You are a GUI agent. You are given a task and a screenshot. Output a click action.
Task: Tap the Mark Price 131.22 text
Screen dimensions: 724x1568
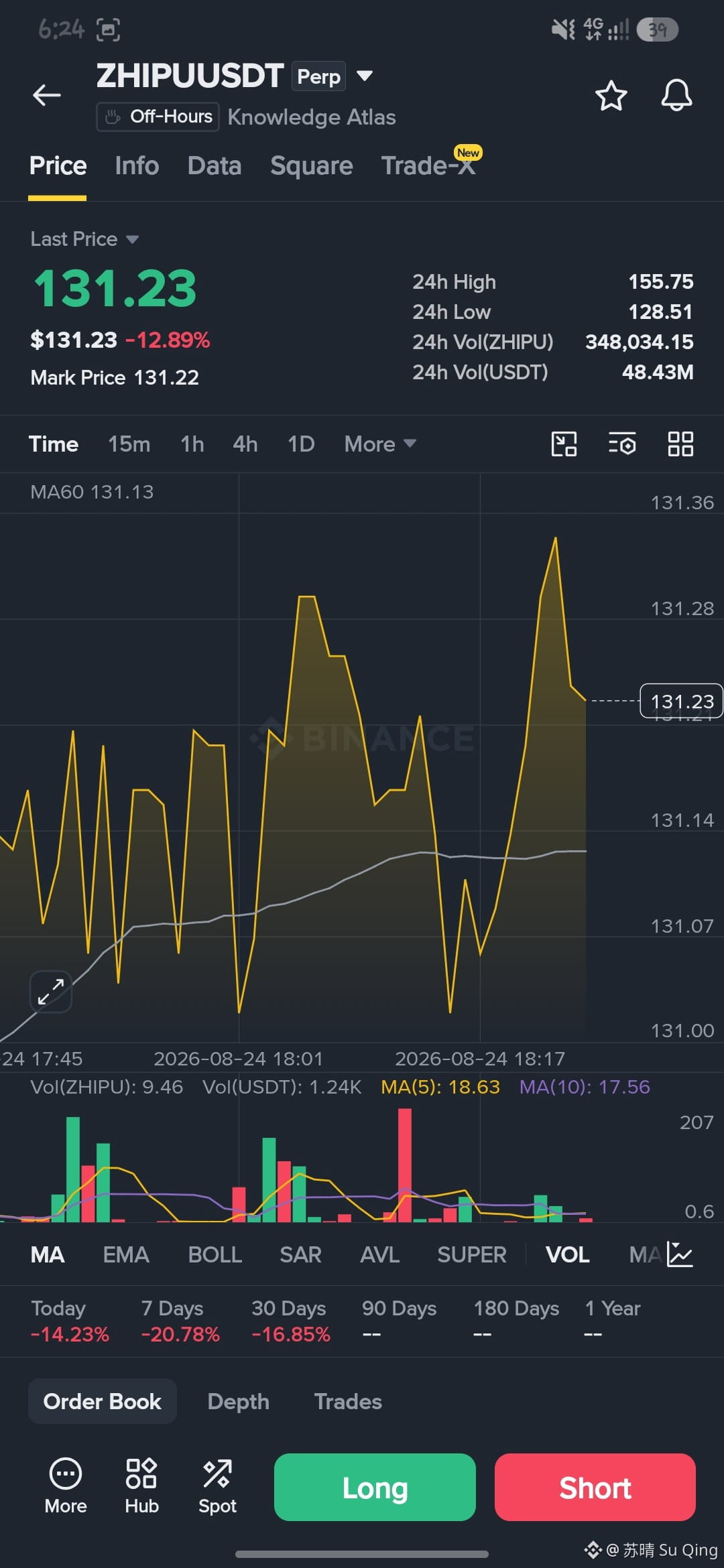[x=115, y=377]
